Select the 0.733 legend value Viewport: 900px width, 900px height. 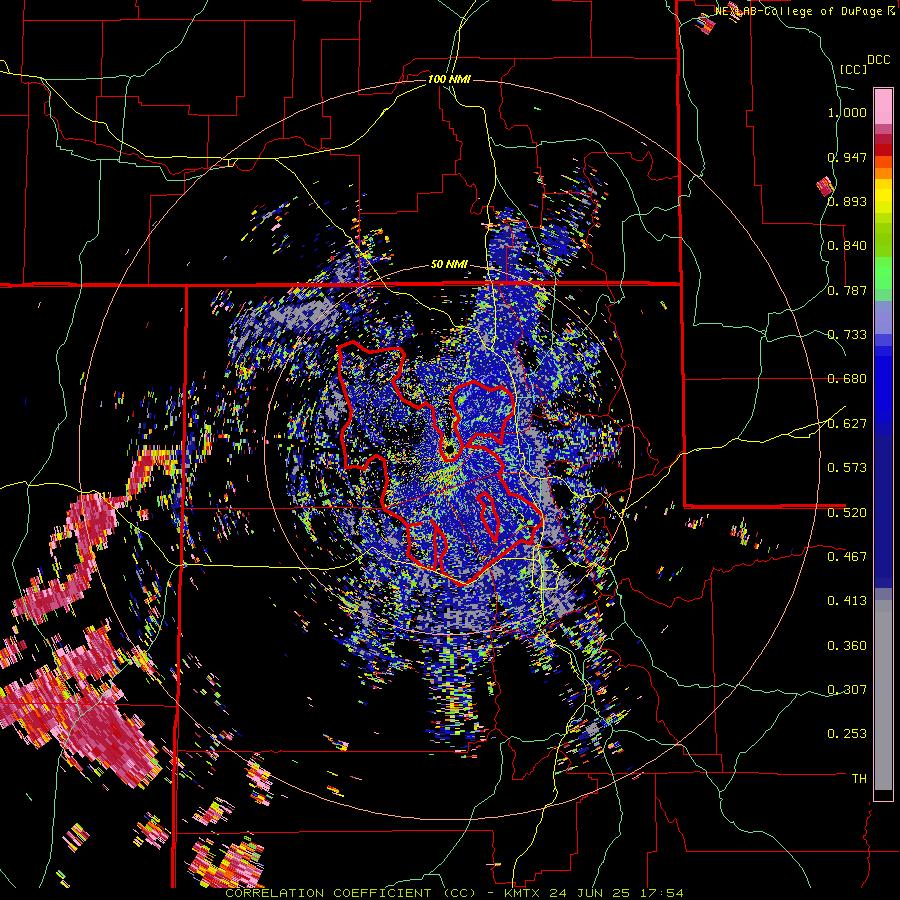coord(847,335)
